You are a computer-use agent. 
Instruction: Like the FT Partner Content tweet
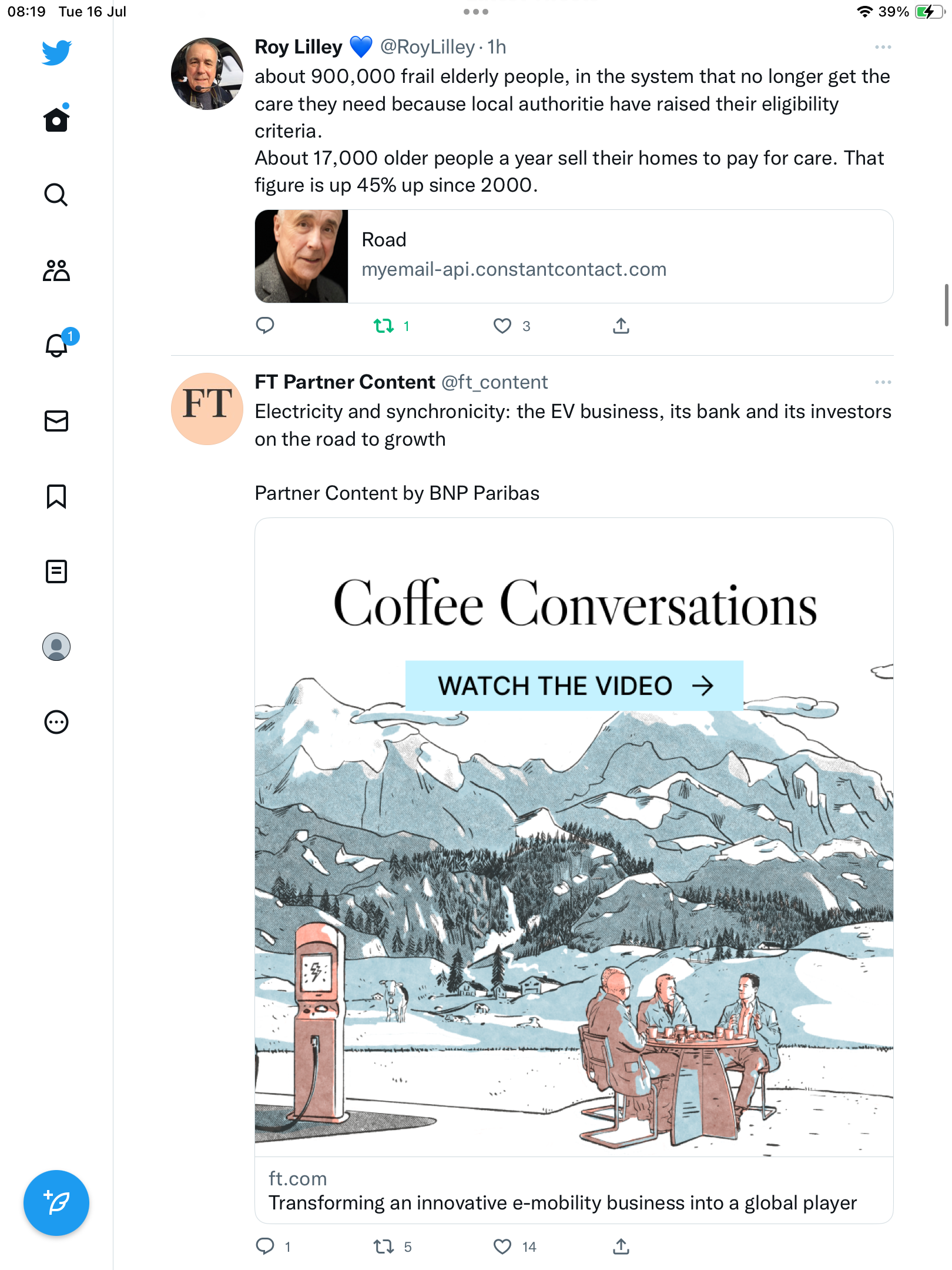502,1246
